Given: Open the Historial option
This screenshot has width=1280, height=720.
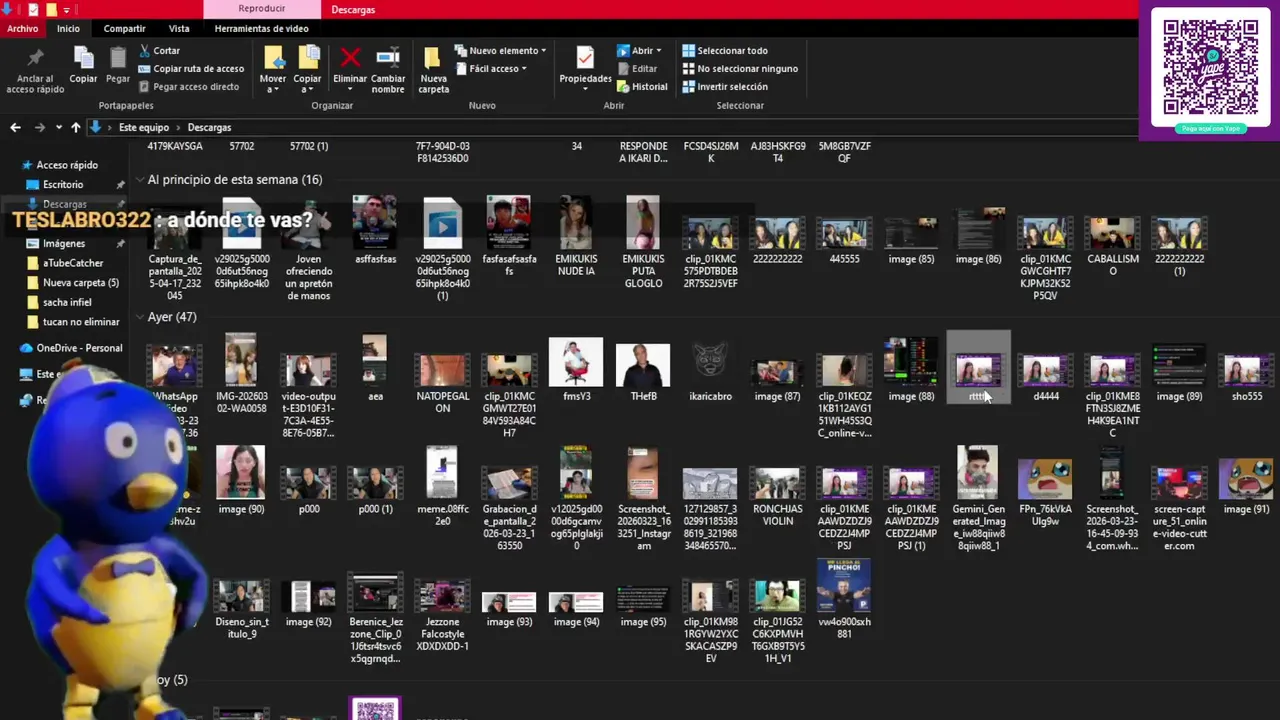Looking at the screenshot, I should click(x=642, y=86).
